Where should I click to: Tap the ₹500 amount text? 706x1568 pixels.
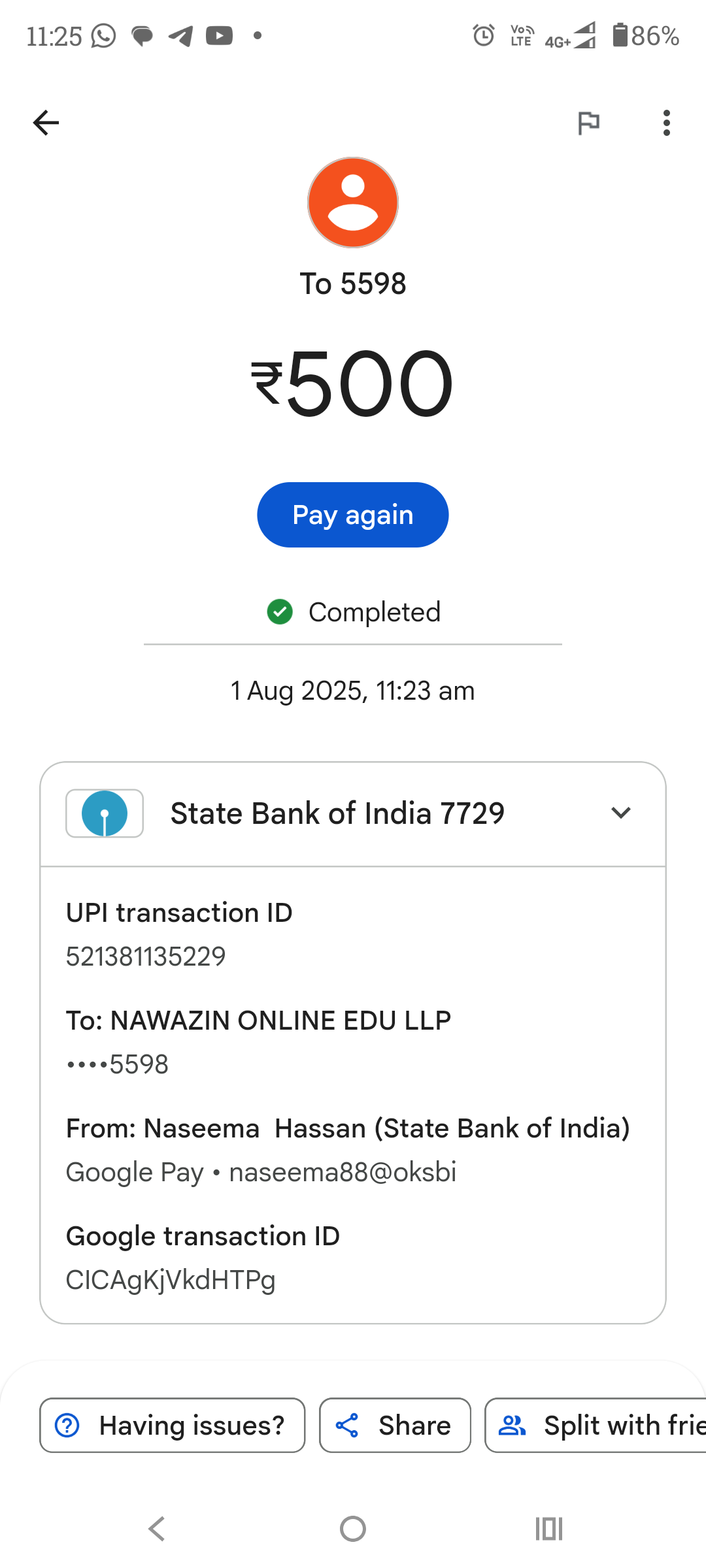tap(353, 384)
